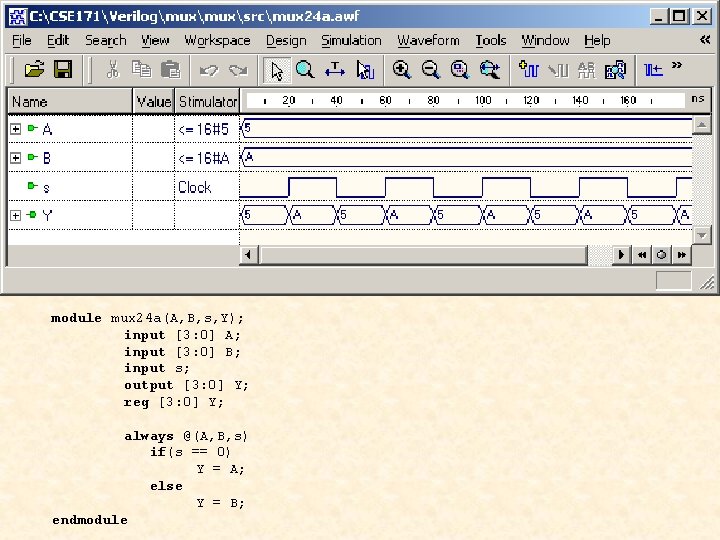Screen dimensions: 720x540
Task: Open the View menu
Action: click(155, 40)
